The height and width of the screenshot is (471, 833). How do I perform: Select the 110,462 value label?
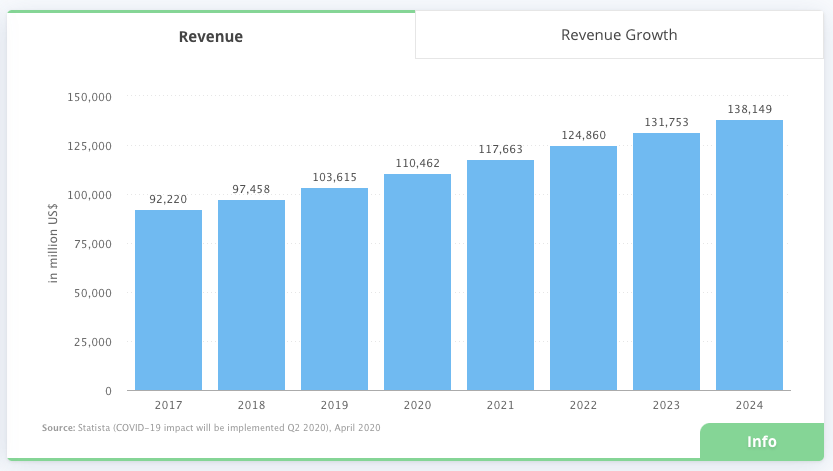[417, 163]
